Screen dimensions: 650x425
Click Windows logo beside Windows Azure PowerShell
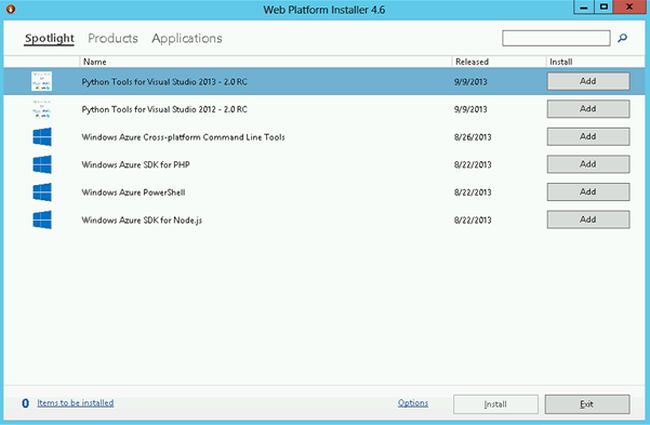(x=42, y=192)
